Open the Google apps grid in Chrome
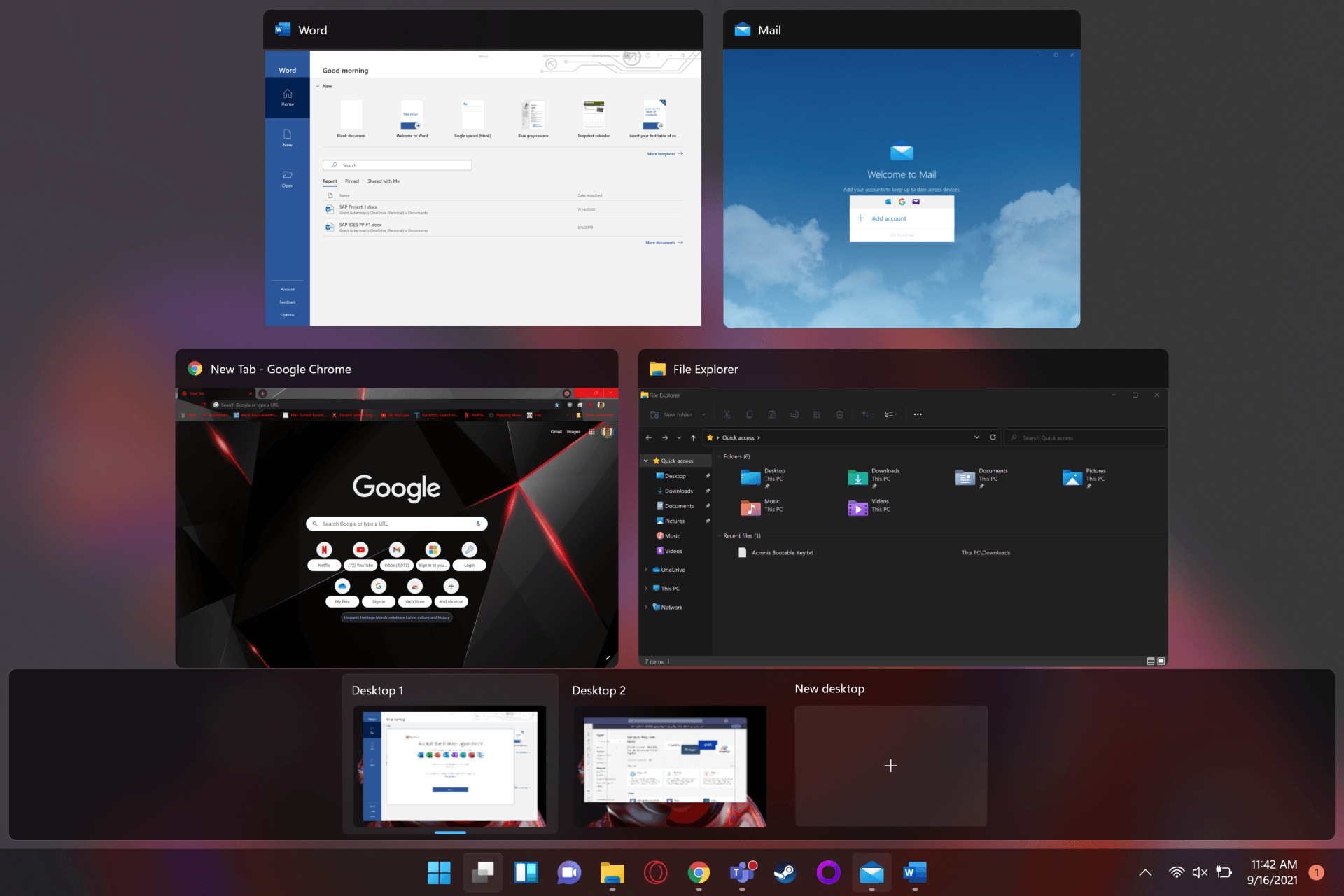The width and height of the screenshot is (1344, 896). pos(591,432)
